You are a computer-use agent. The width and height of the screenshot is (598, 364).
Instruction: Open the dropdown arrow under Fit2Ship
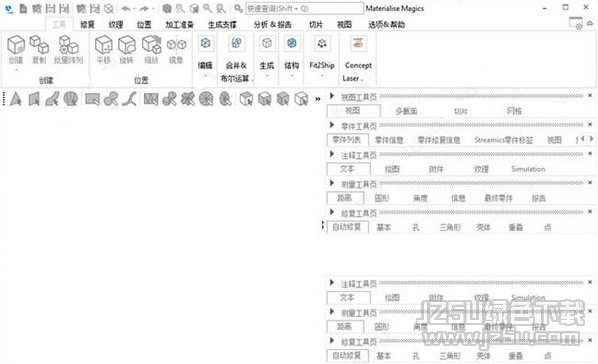[x=322, y=76]
